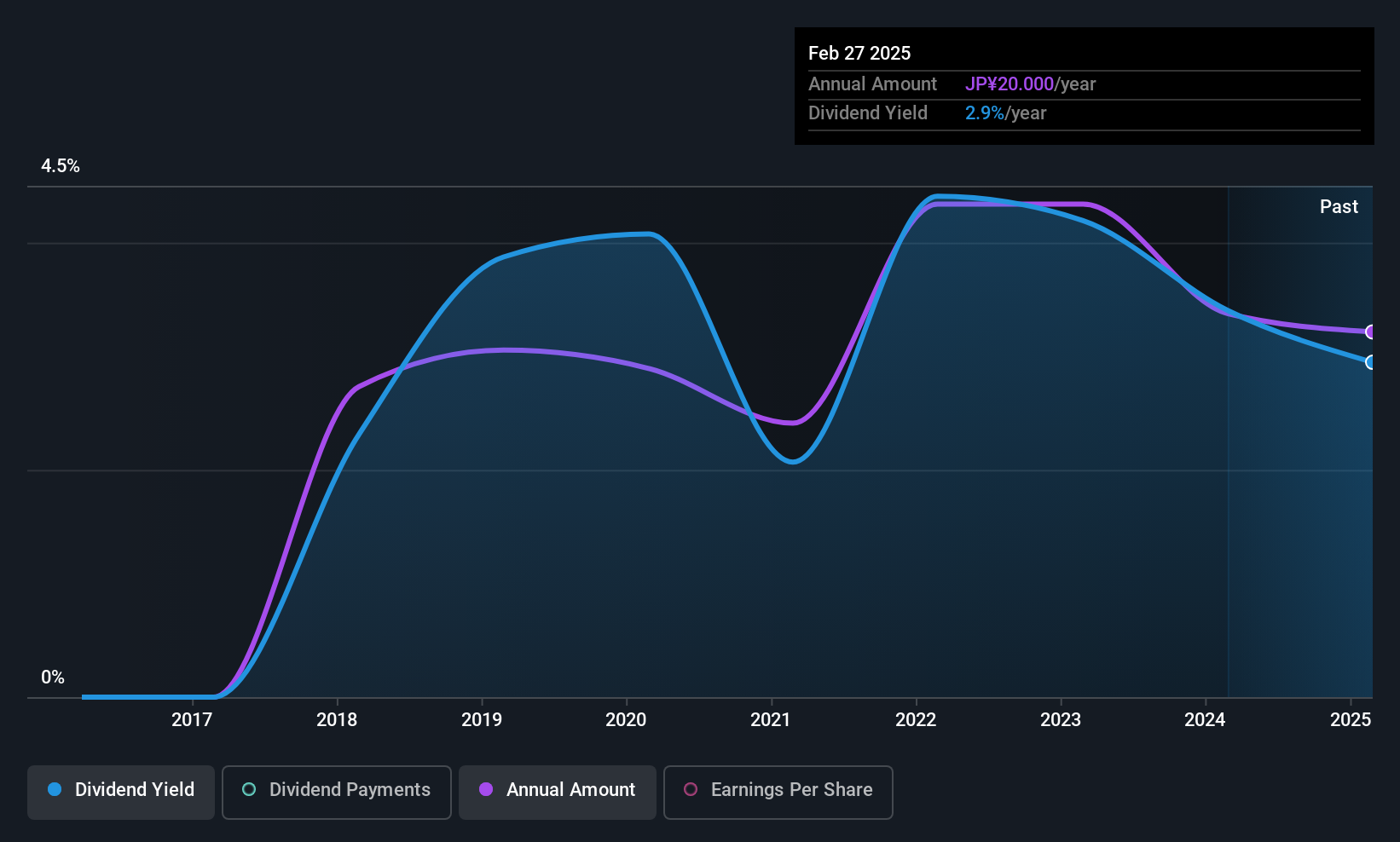This screenshot has width=1400, height=842.
Task: Click the Past label in the shaded region
Action: (1339, 206)
